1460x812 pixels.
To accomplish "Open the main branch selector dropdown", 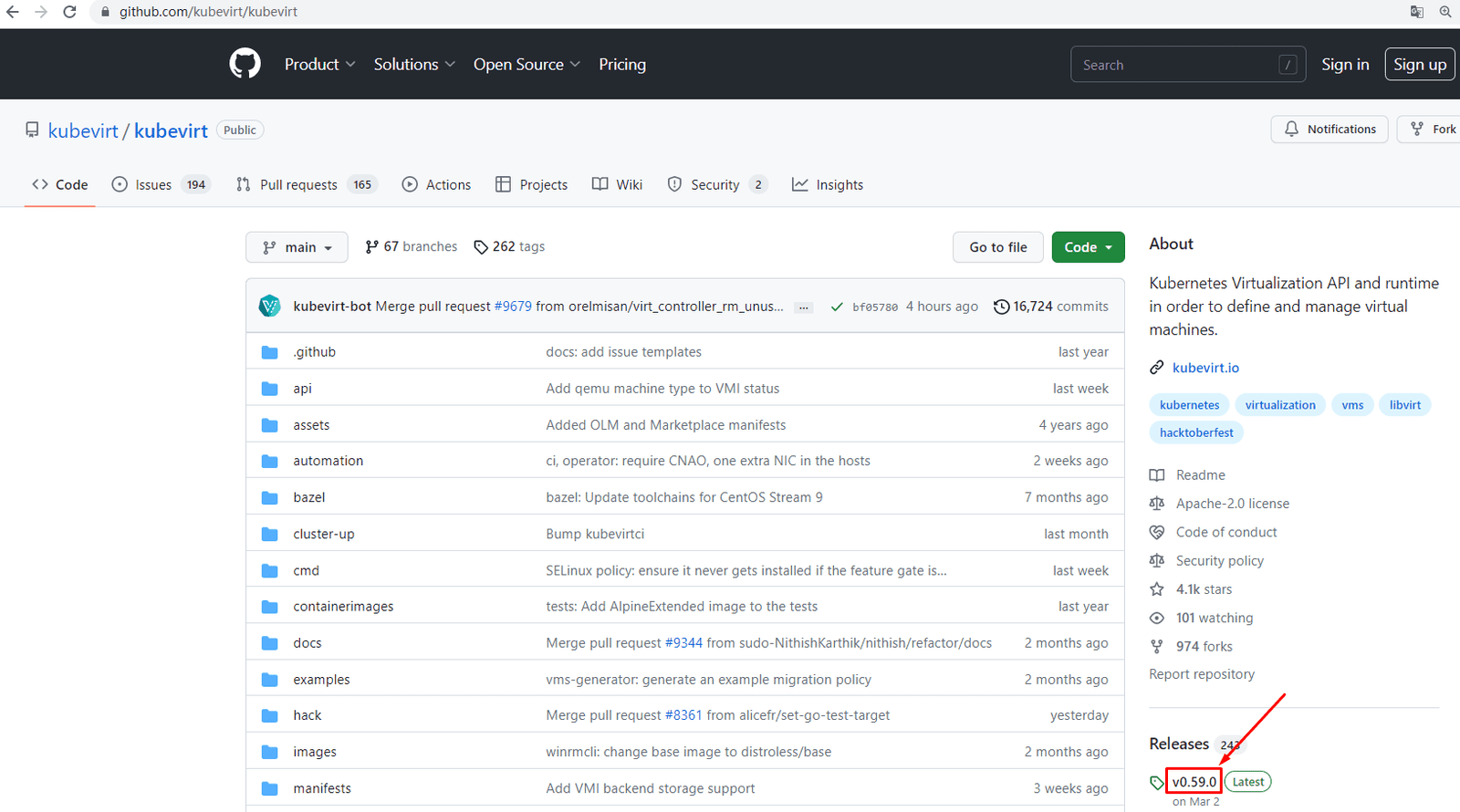I will 297,247.
